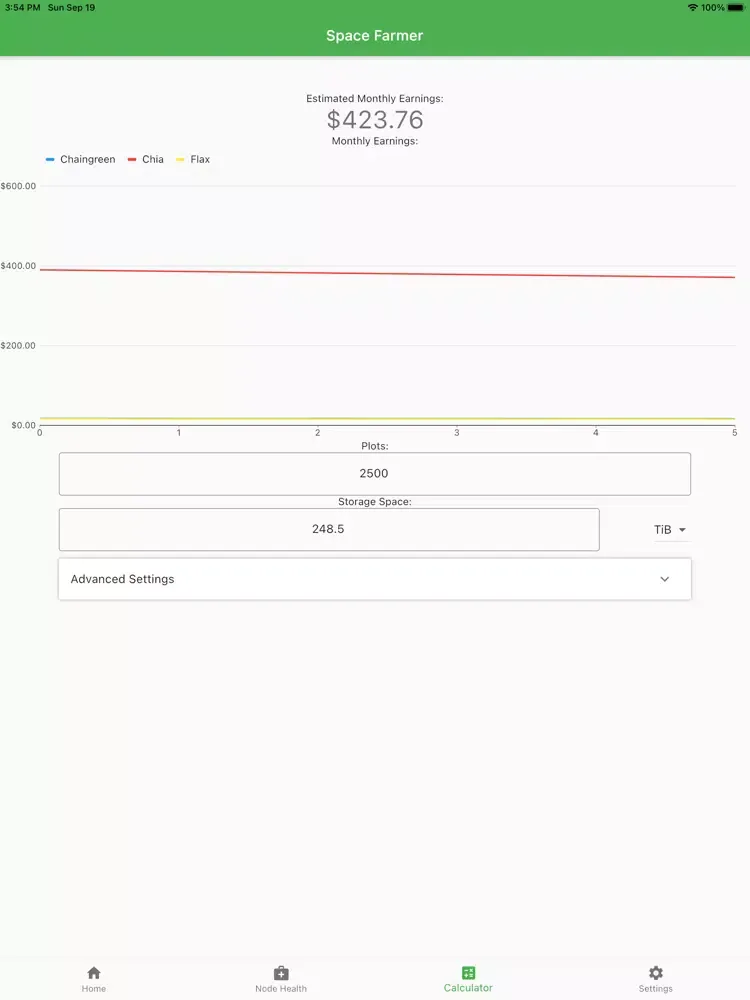Viewport: 750px width, 1000px height.
Task: Click the Advanced Settings chevron arrow
Action: click(665, 579)
